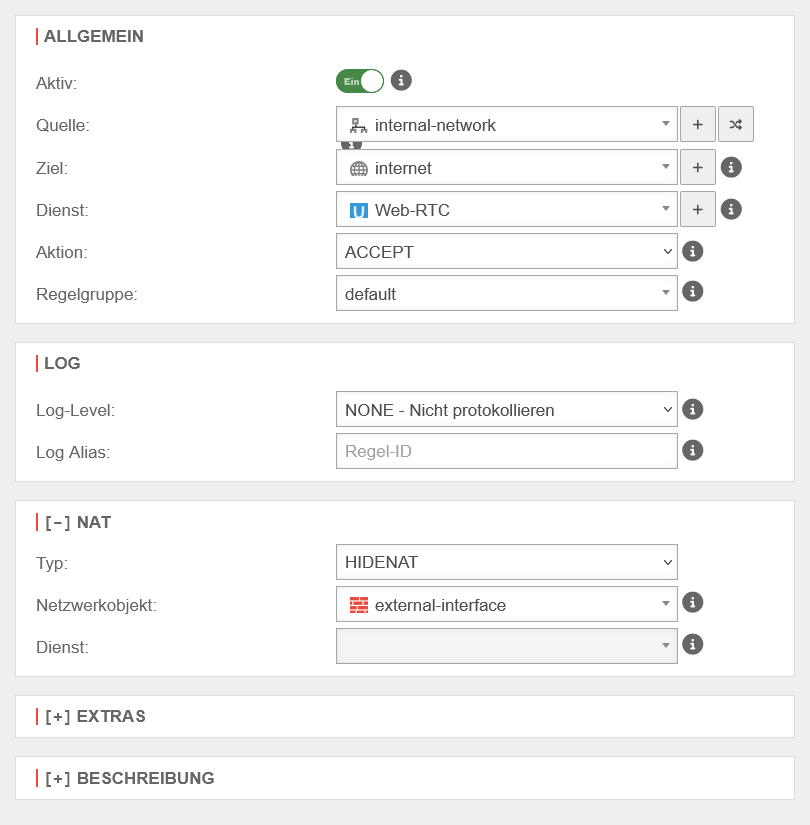This screenshot has width=810, height=825.
Task: Toggle the Aktiv switch off
Action: (360, 81)
